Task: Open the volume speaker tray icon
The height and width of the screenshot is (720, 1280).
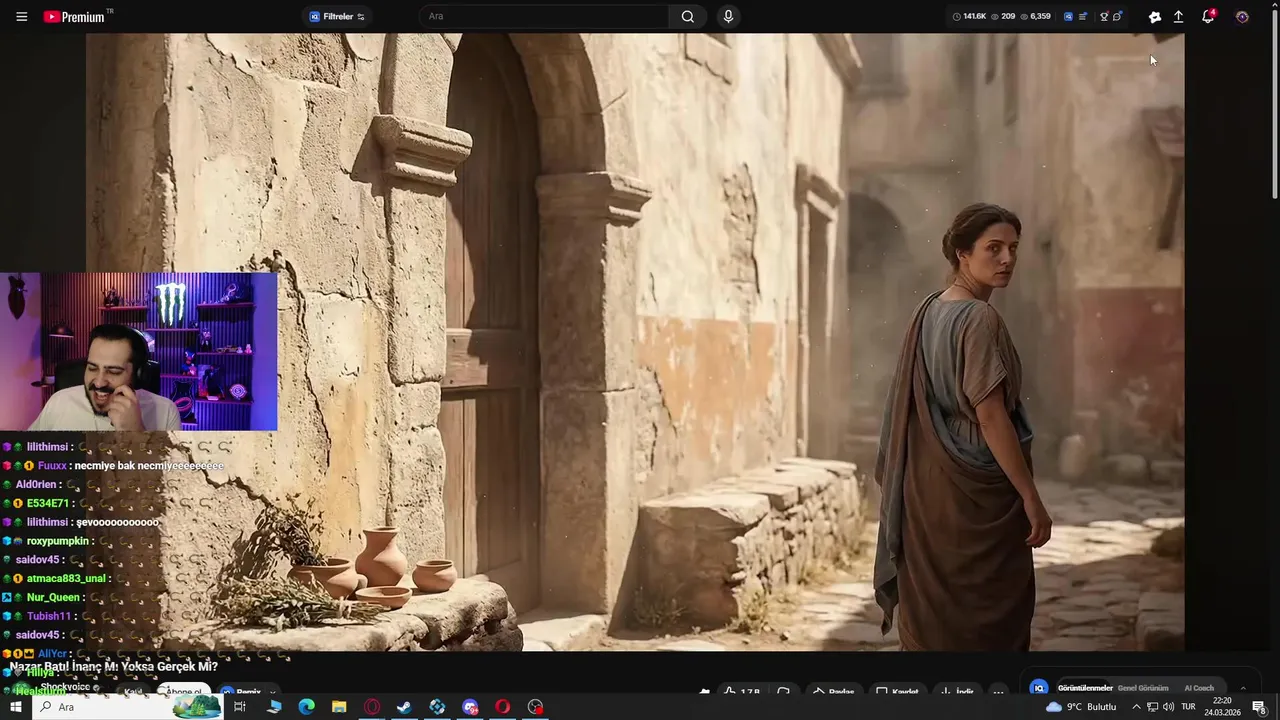Action: click(x=1168, y=707)
